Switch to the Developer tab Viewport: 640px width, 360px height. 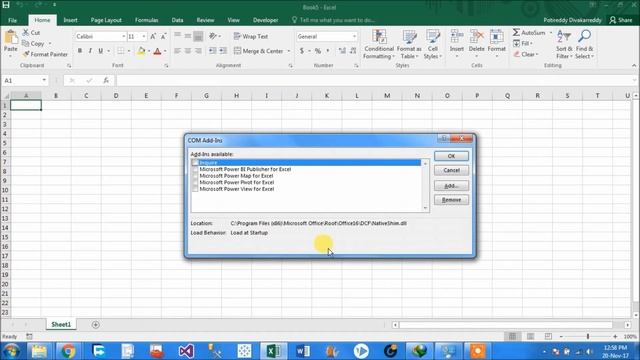265,20
